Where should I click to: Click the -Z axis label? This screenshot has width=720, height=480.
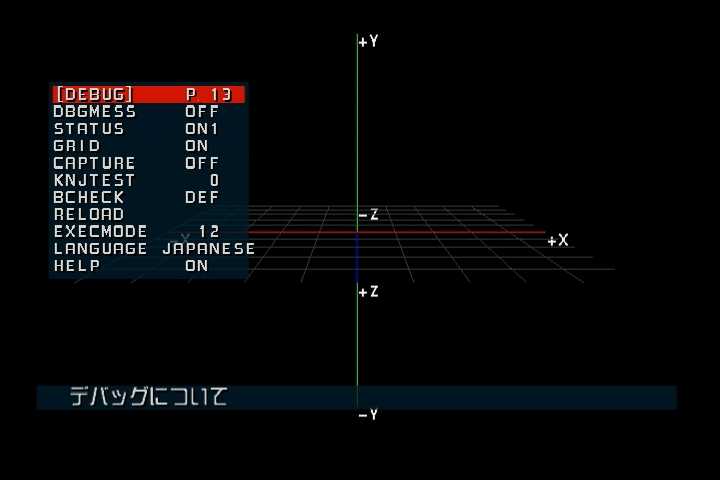pyautogui.click(x=369, y=215)
